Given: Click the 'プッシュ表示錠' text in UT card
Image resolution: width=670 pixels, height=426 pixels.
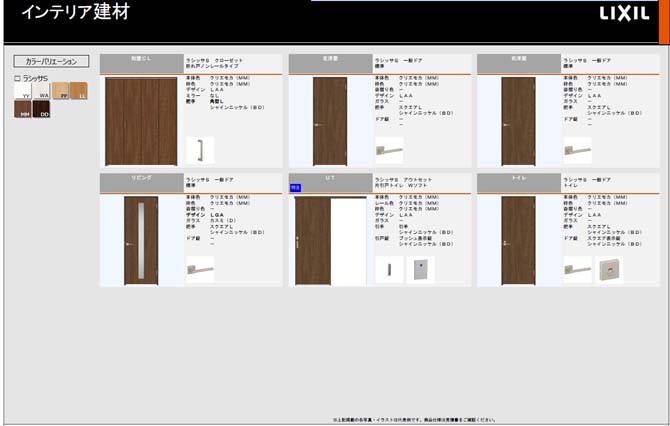Looking at the screenshot, I should tap(415, 238).
